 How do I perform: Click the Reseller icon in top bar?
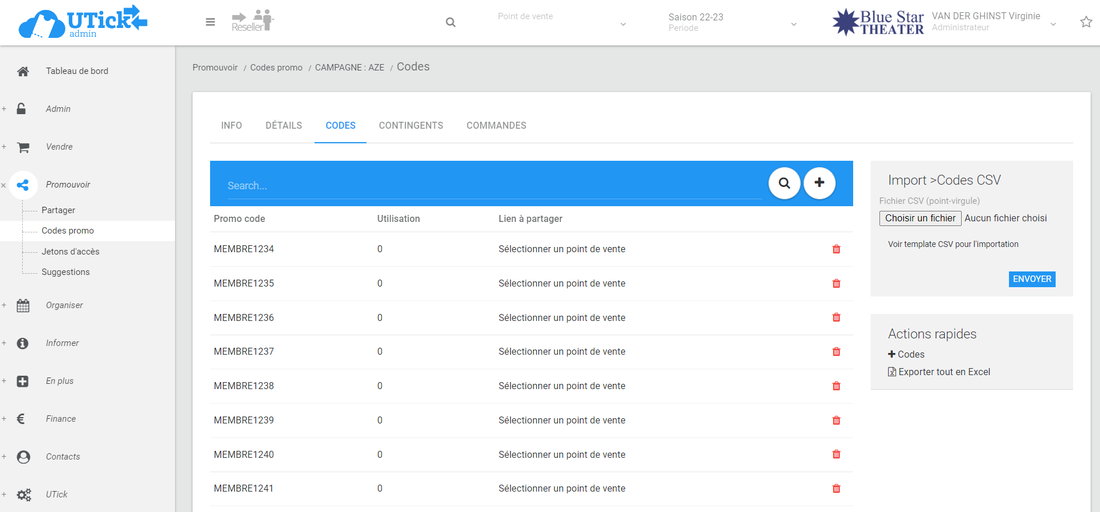tap(251, 21)
